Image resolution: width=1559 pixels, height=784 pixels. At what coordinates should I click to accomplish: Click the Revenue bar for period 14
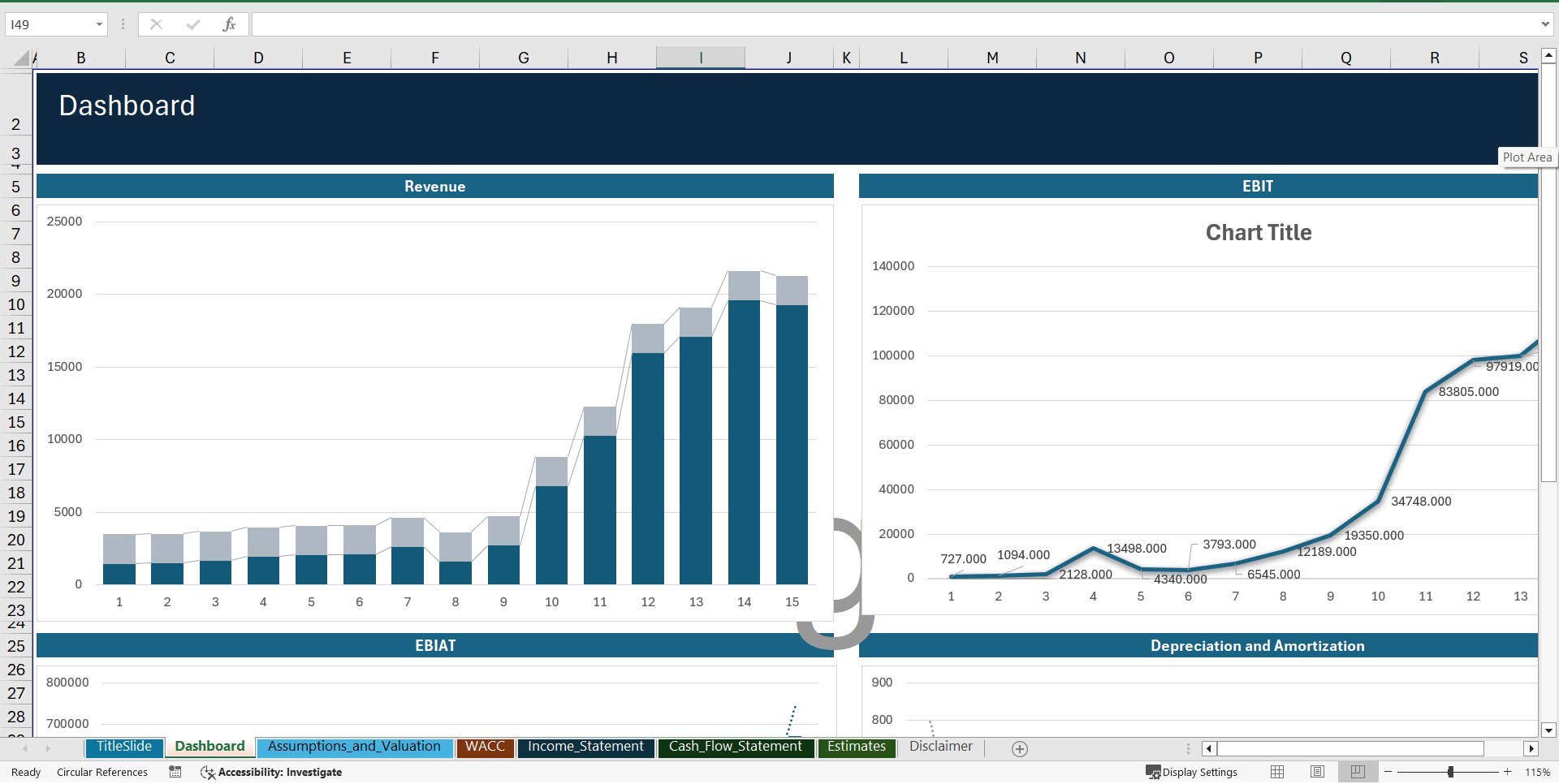tap(744, 442)
